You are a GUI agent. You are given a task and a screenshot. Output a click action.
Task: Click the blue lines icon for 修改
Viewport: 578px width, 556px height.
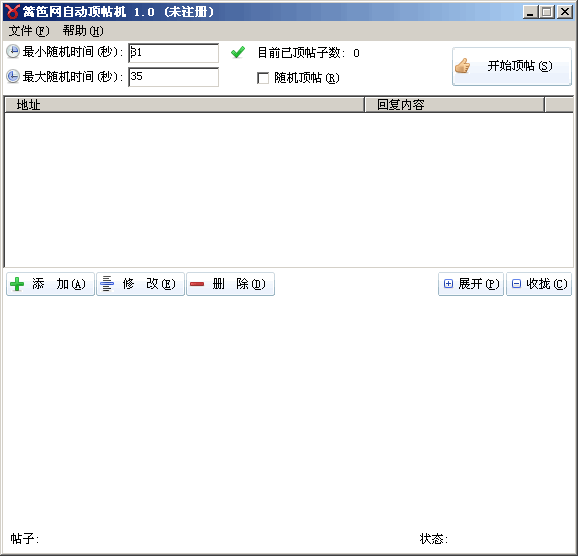(107, 284)
